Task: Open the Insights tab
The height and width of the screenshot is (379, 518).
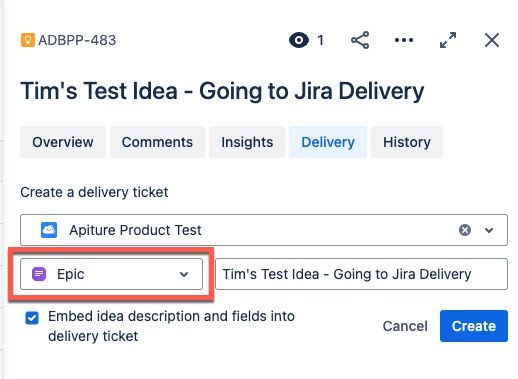Action: tap(247, 142)
